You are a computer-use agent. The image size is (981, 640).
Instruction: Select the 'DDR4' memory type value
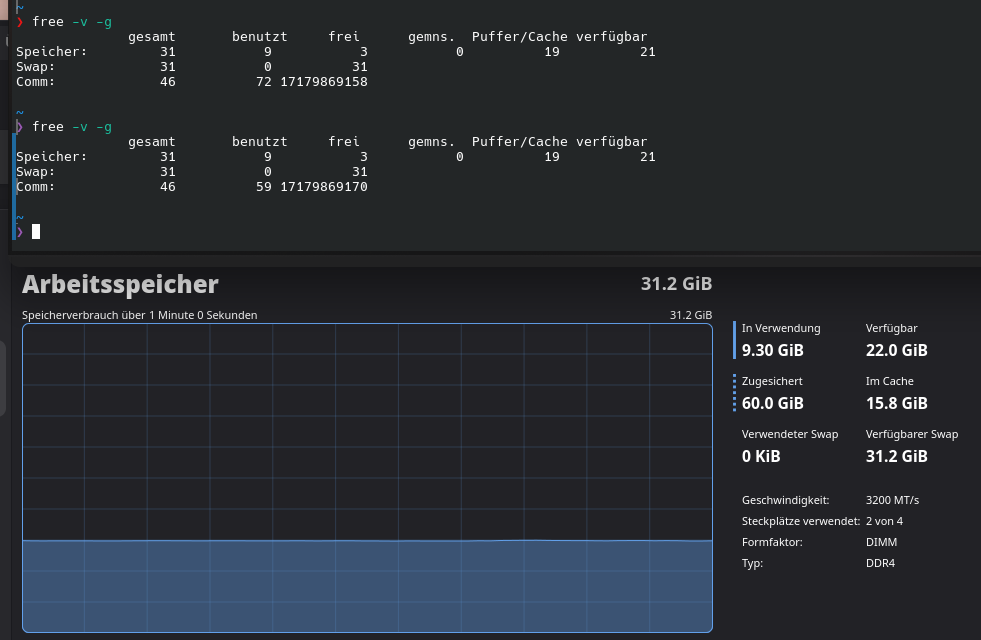pyautogui.click(x=880, y=564)
